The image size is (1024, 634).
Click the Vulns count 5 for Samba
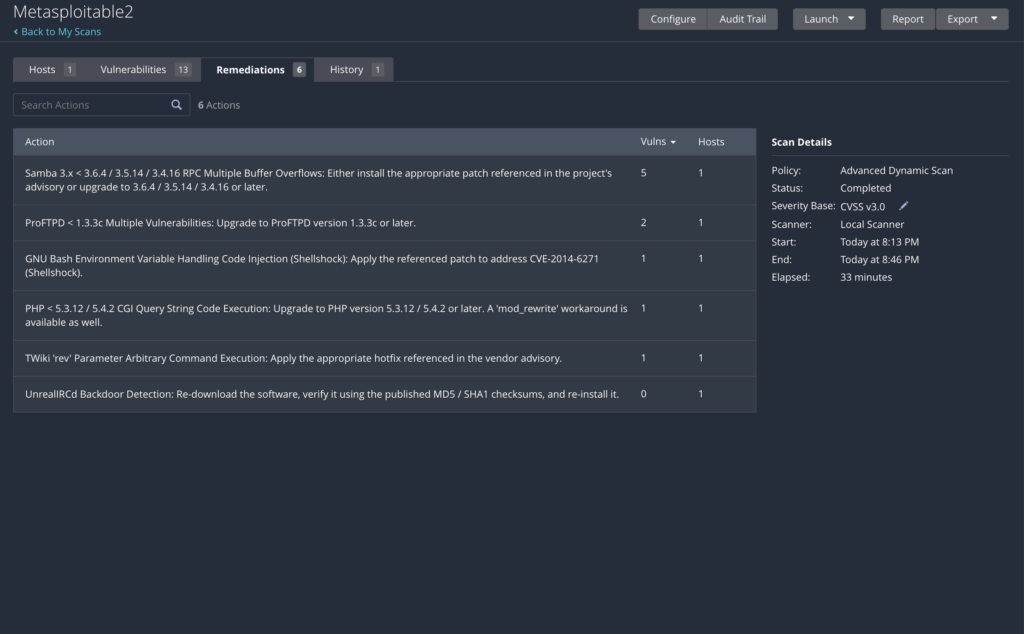643,173
